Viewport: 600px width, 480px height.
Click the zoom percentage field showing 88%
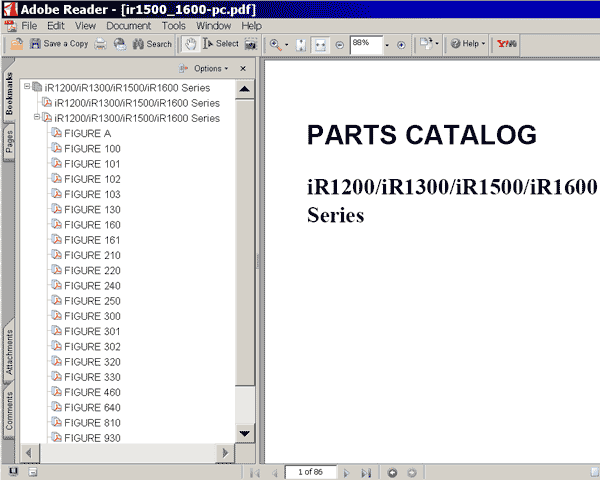click(366, 45)
